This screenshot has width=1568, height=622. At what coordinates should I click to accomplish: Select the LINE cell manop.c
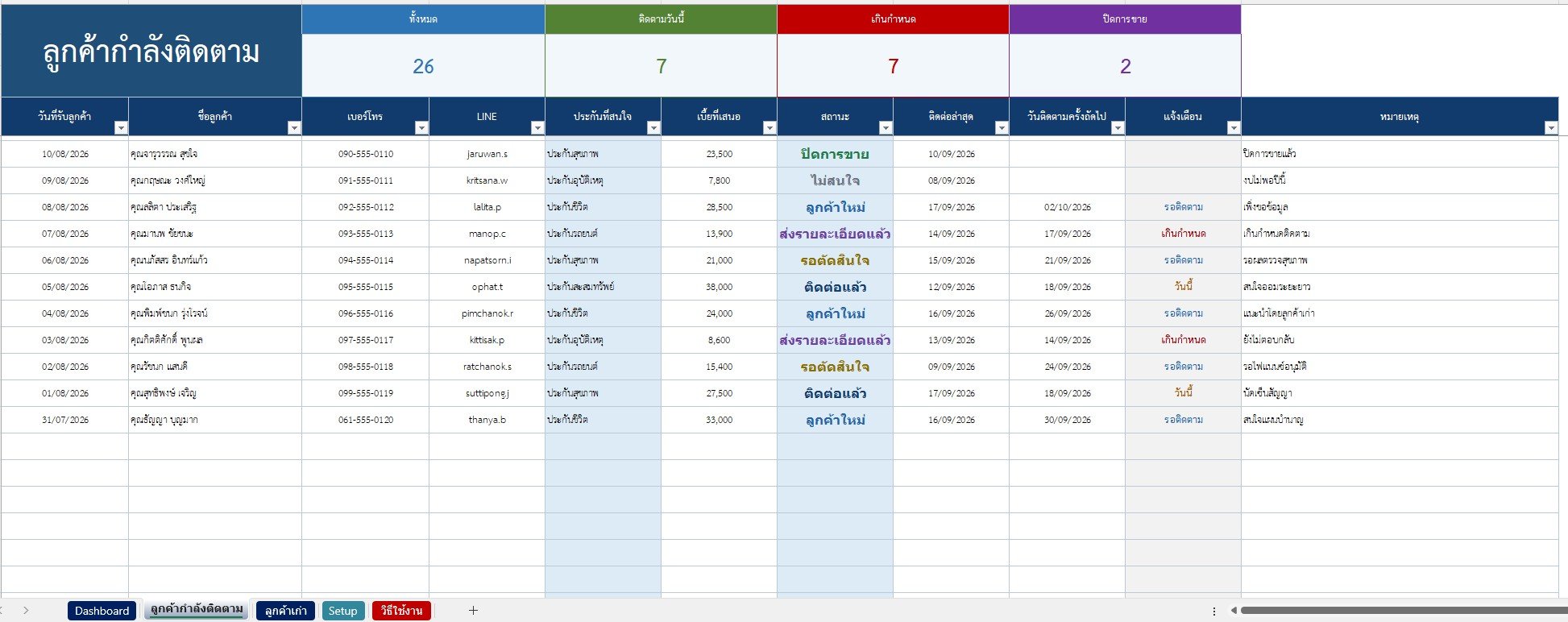click(x=487, y=234)
